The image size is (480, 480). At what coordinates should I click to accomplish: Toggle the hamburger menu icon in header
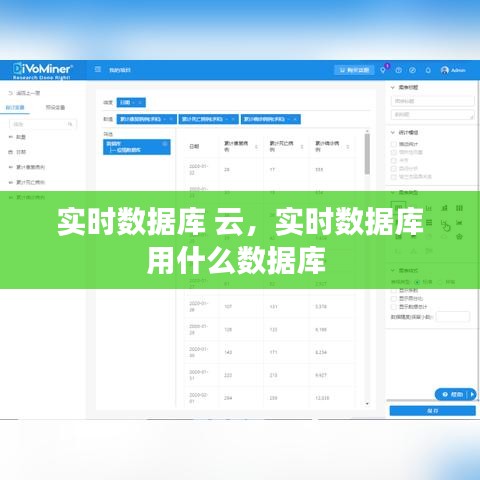click(98, 69)
